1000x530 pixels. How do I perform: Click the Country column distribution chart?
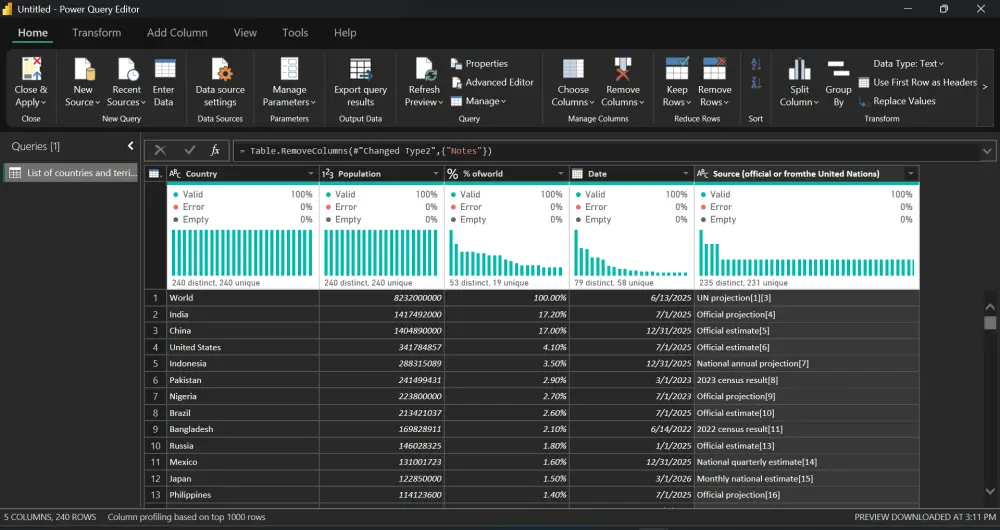(242, 253)
